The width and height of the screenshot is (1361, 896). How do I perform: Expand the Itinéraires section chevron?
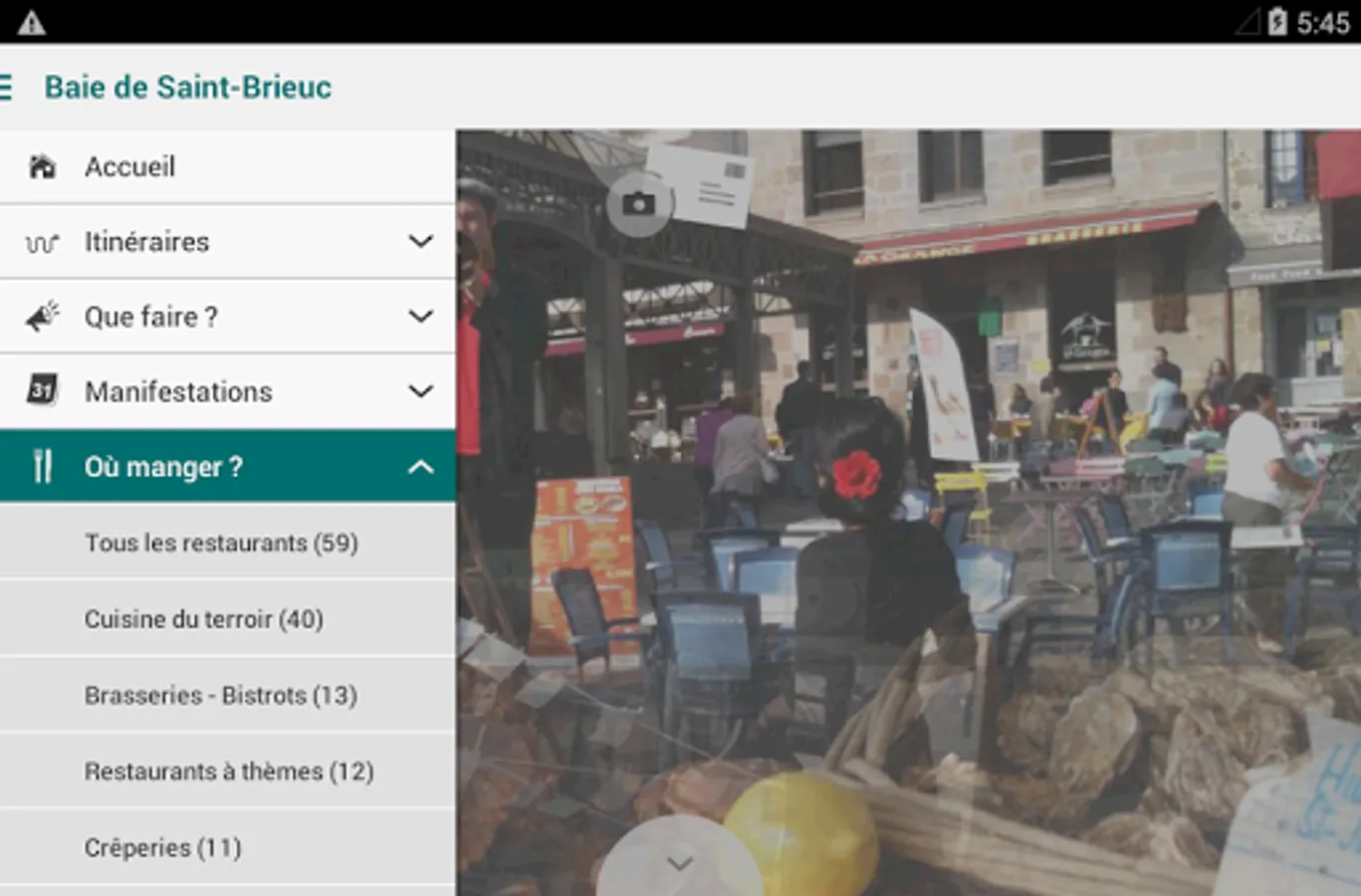421,242
